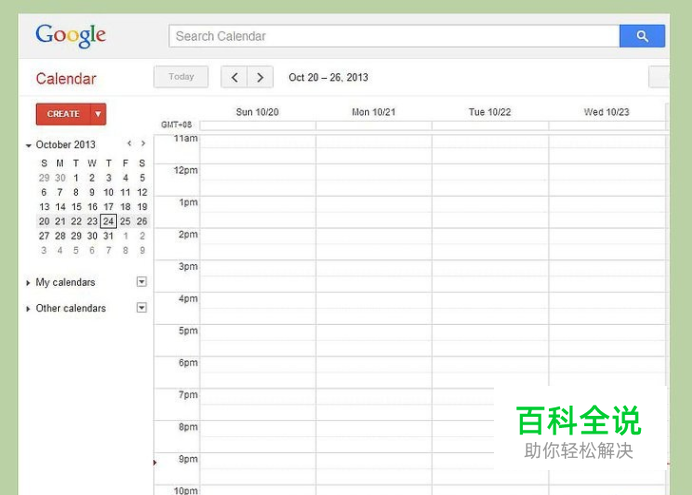Select October 26 in mini calendar

point(142,221)
